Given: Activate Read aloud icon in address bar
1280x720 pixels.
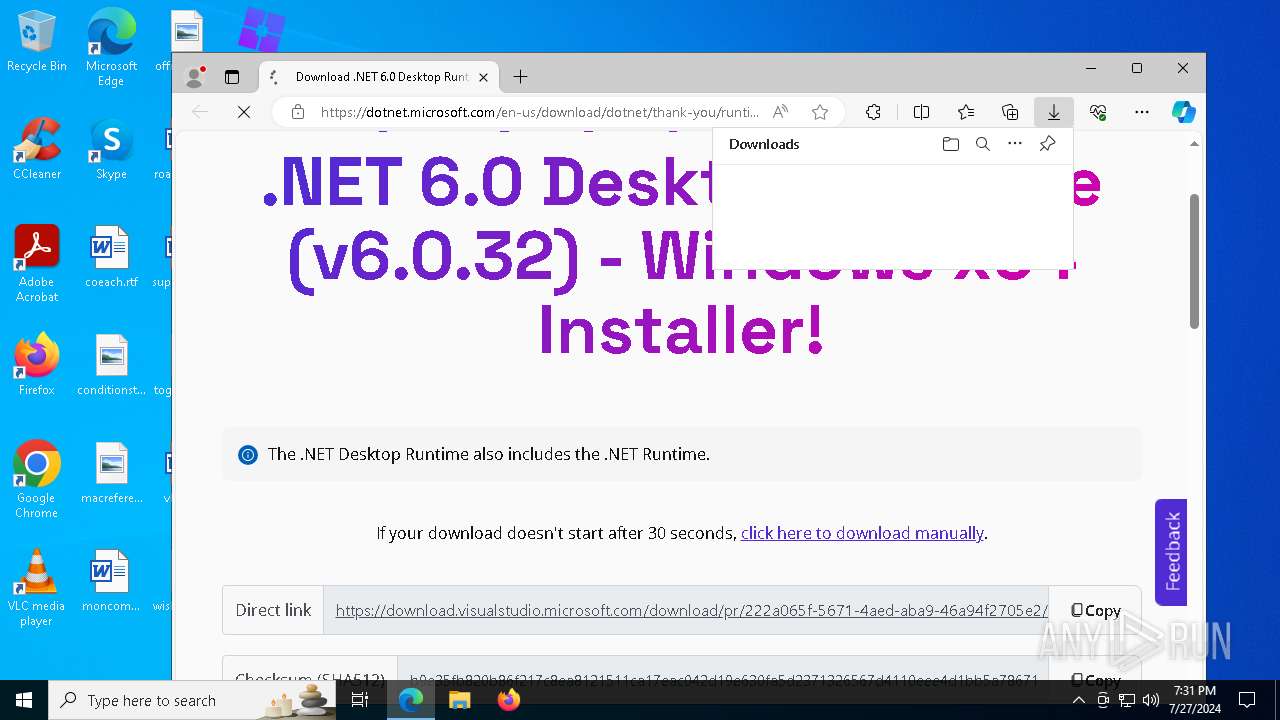Looking at the screenshot, I should (781, 112).
